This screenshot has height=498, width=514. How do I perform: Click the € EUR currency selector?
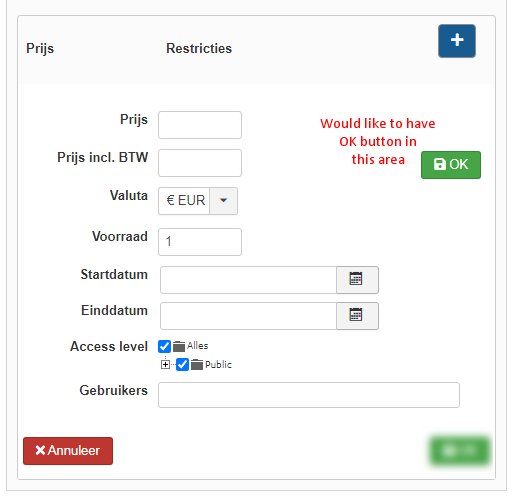click(184, 201)
